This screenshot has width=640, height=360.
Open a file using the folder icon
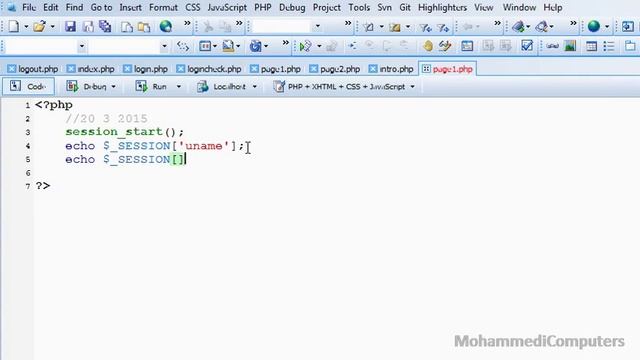[x=39, y=27]
